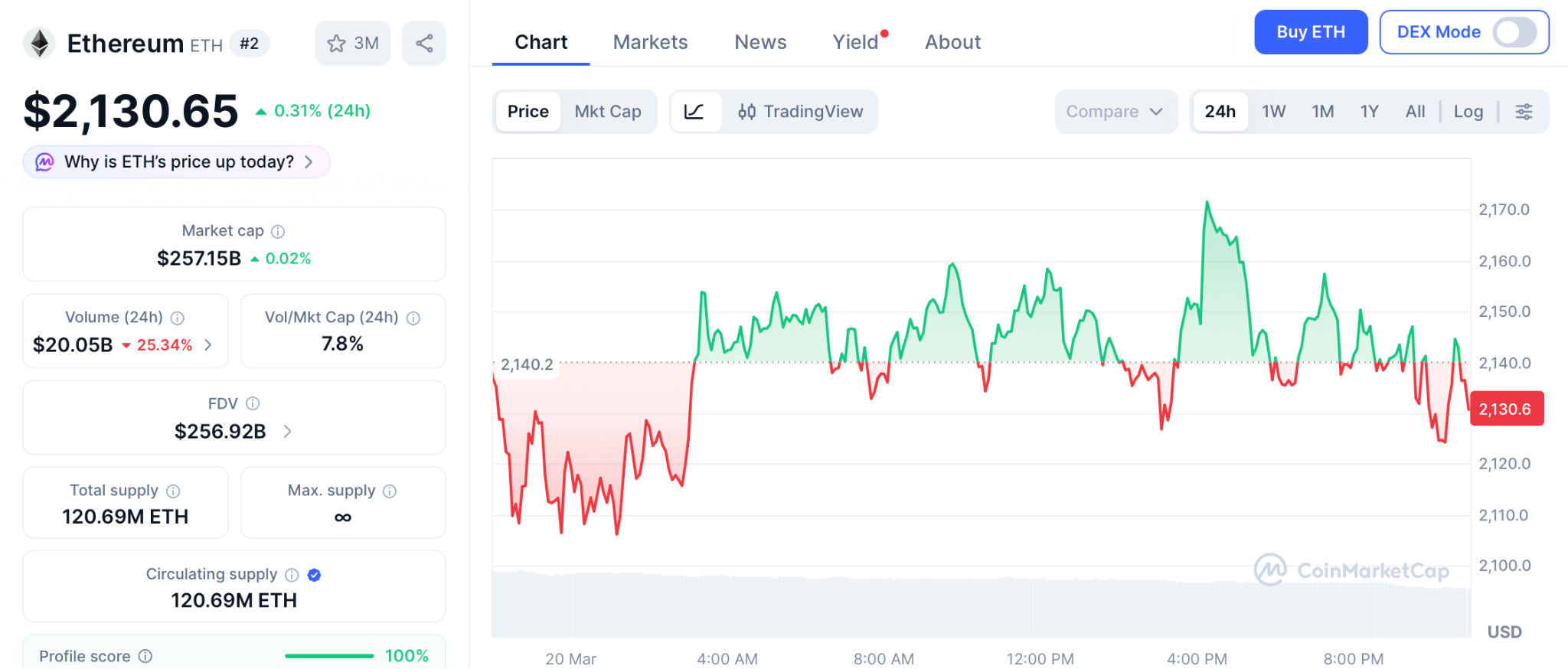The height and width of the screenshot is (669, 1568).
Task: Switch to the Markets tab
Action: pos(650,42)
